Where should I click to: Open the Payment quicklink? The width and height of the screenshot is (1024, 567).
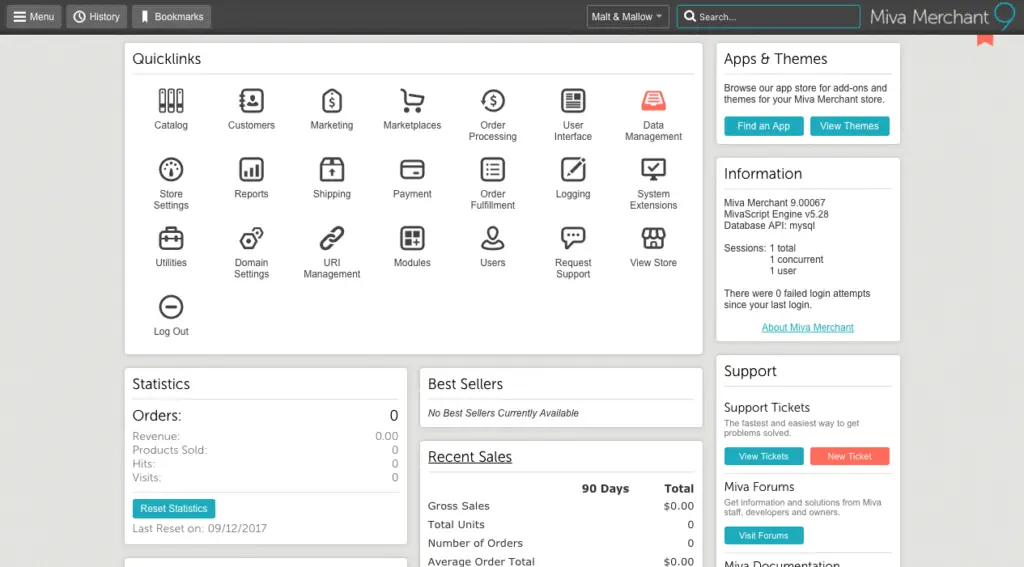[x=412, y=178]
